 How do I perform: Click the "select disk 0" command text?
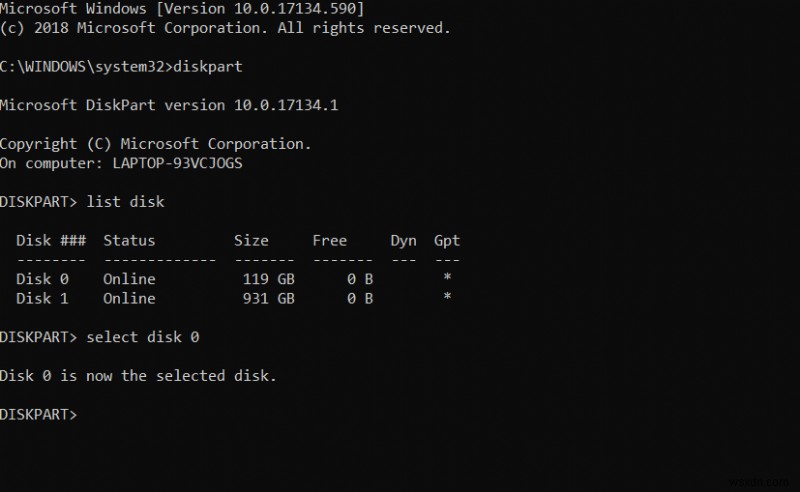[x=143, y=337]
